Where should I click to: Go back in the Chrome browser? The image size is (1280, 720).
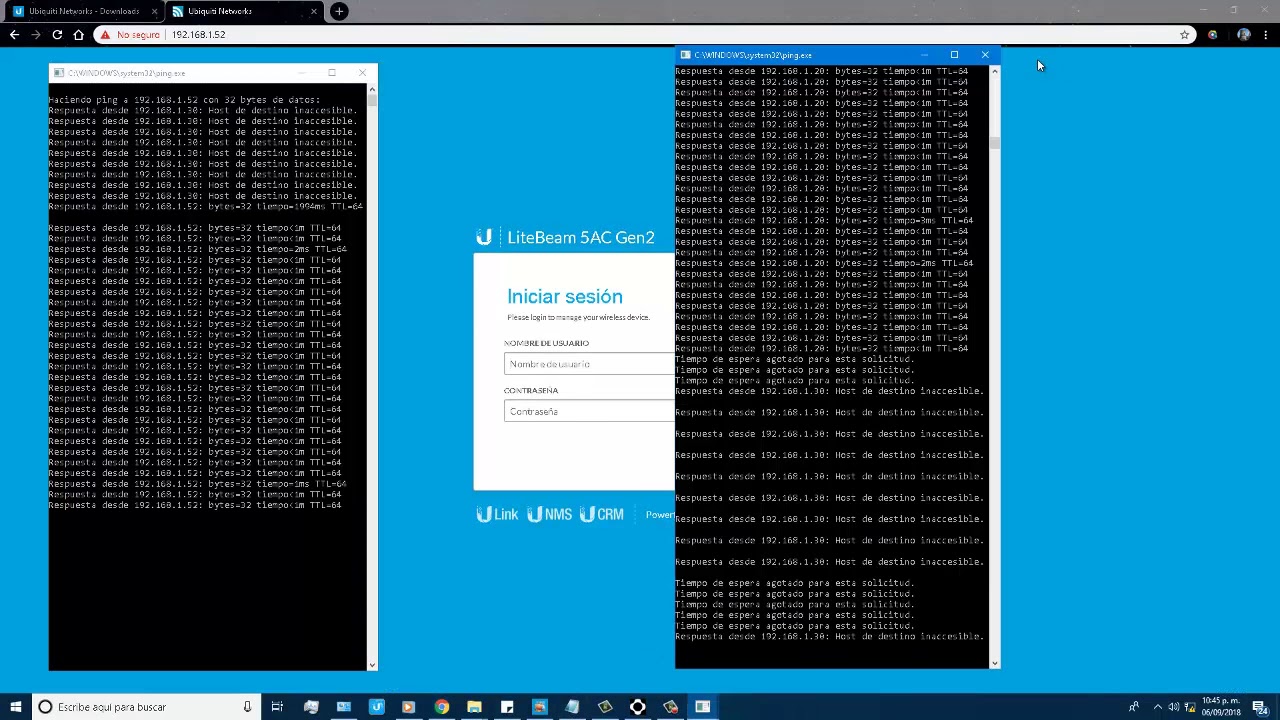pyautogui.click(x=14, y=34)
